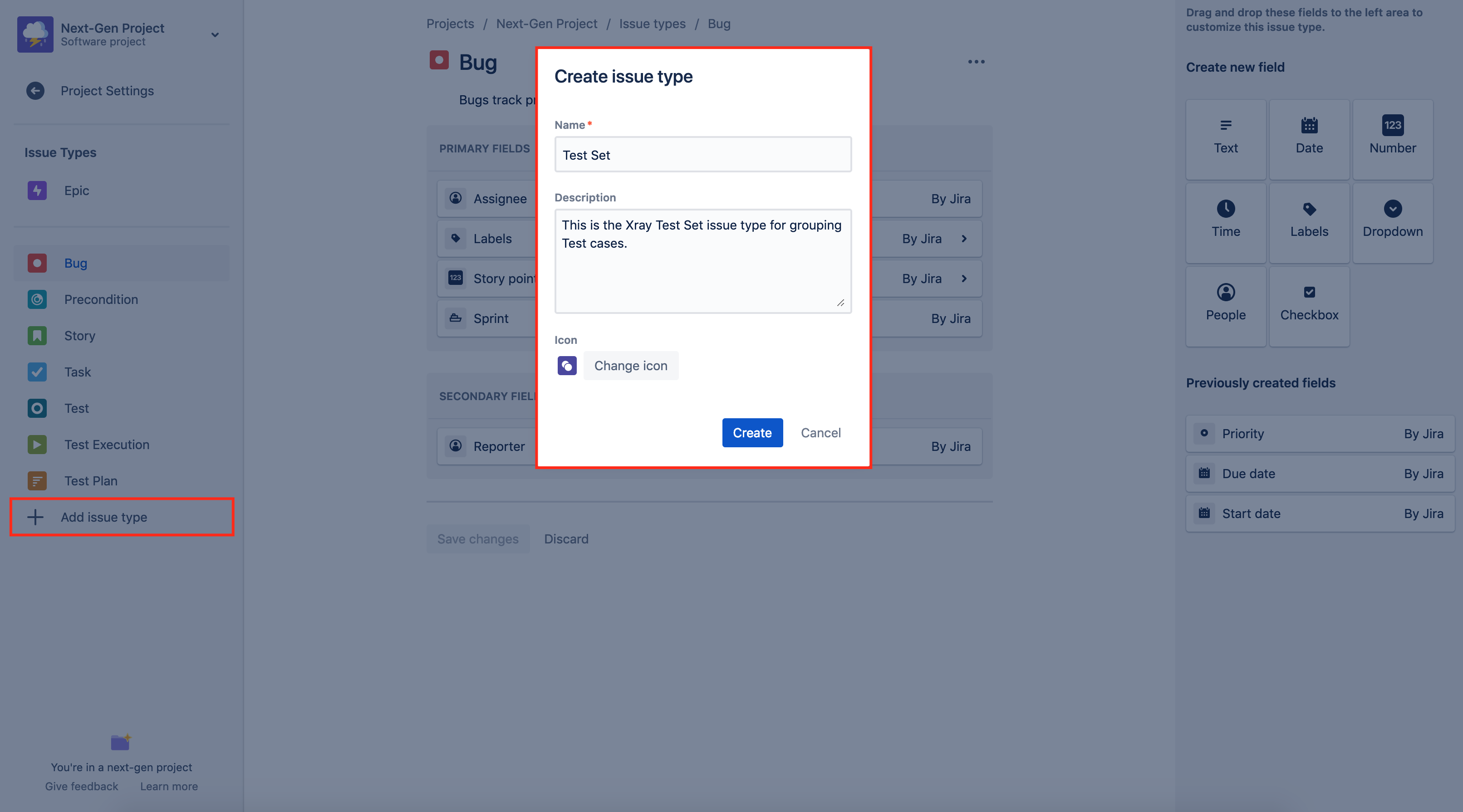Click the textarea resize handle in Description

coord(840,303)
